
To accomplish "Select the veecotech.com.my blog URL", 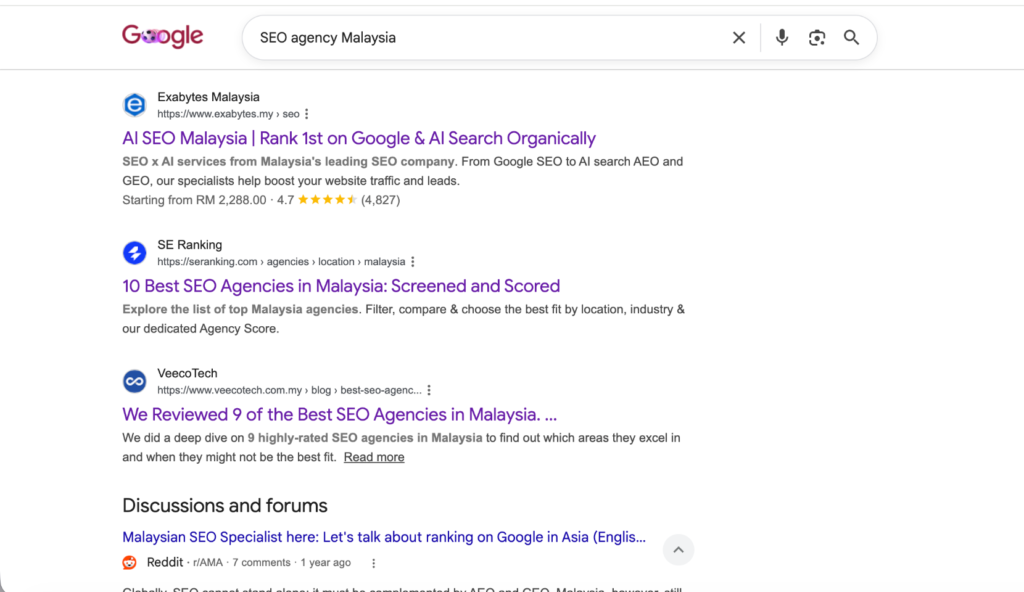I will click(289, 390).
